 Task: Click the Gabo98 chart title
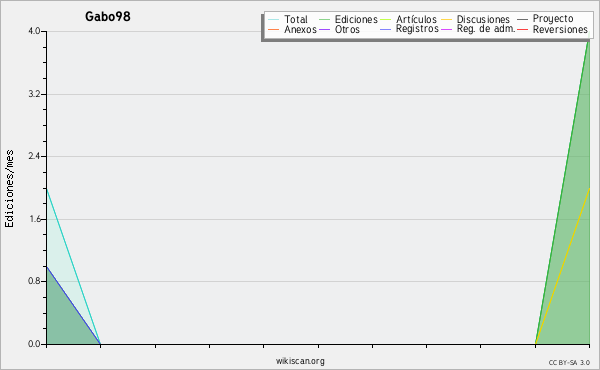point(108,16)
